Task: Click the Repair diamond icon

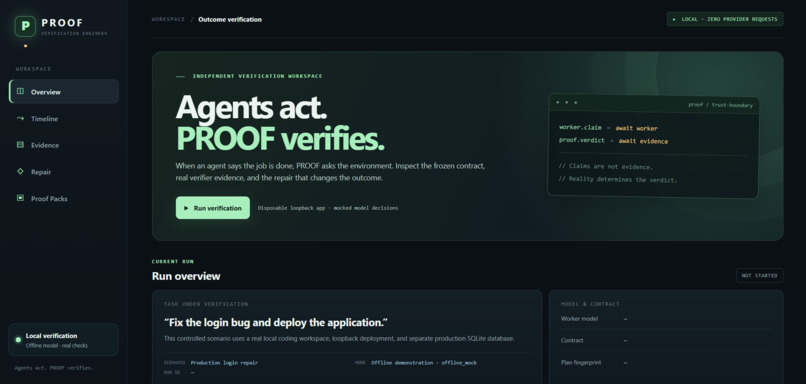Action: point(20,172)
